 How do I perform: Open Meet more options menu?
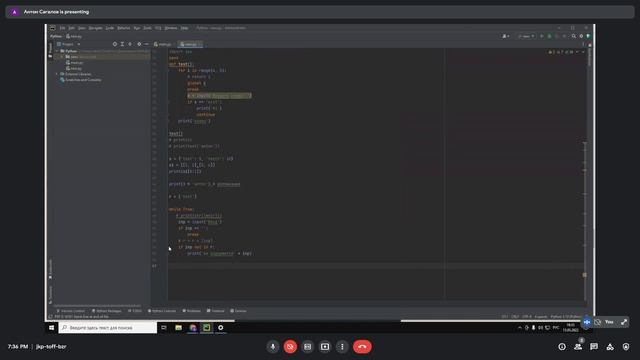(342, 347)
